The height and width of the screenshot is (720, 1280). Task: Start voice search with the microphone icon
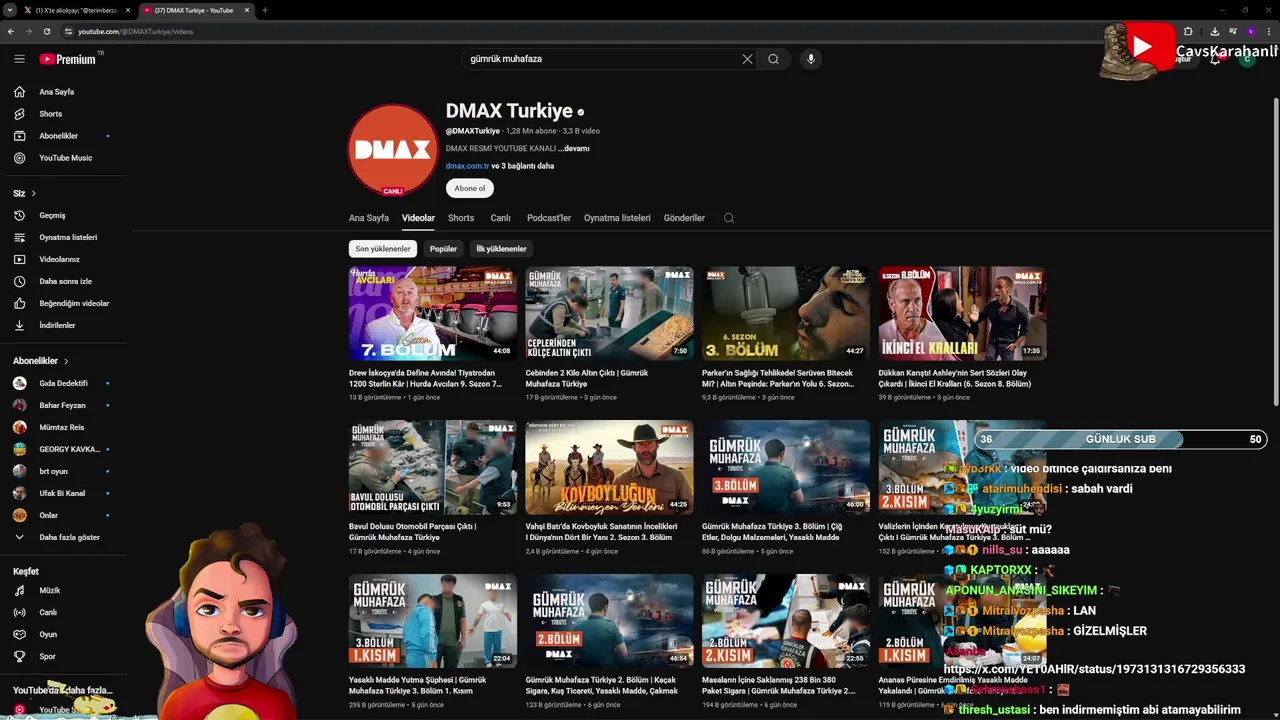(811, 59)
